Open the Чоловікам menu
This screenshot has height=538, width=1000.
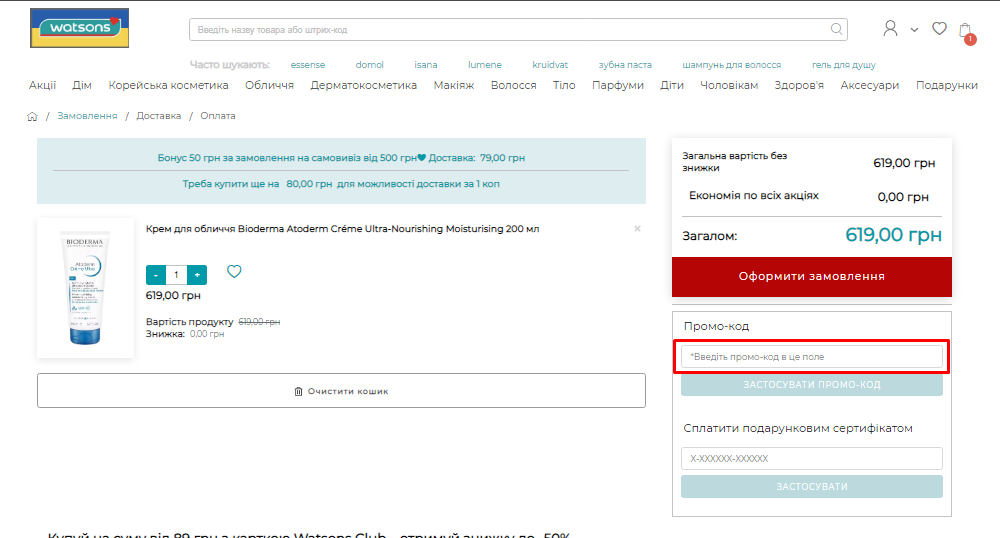(x=729, y=85)
